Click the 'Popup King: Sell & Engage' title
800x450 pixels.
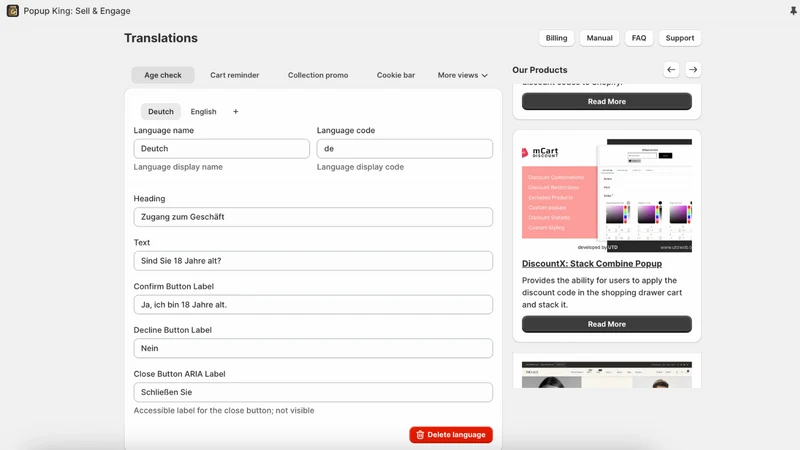pos(77,11)
